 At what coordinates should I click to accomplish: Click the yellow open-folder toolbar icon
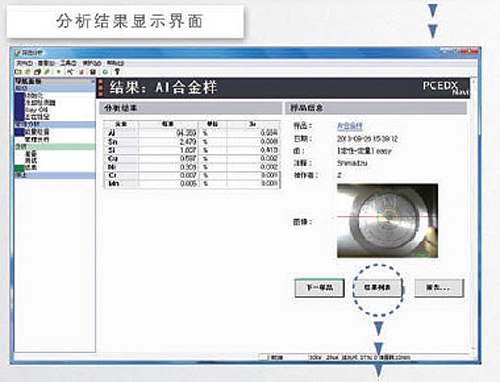(x=18, y=72)
